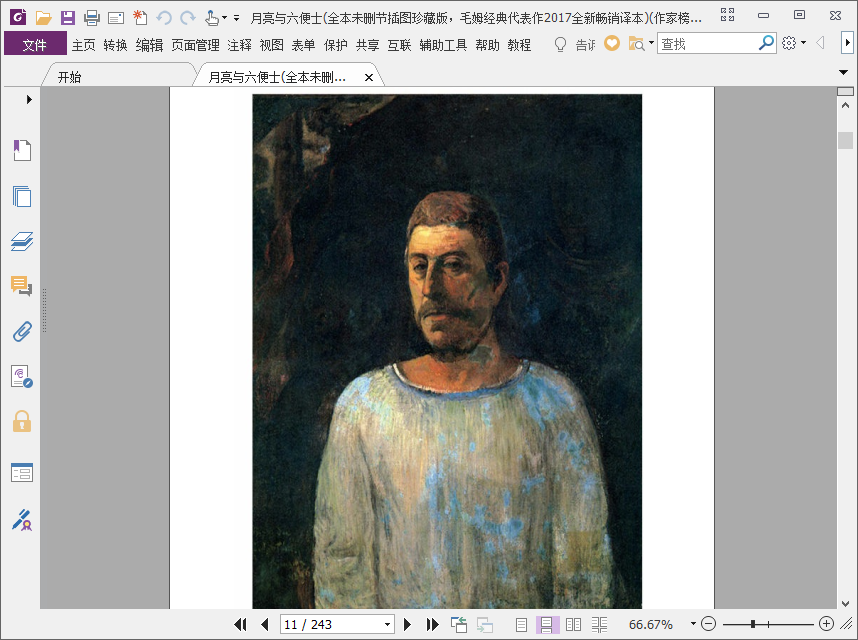
Task: Go to the first page
Action: click(240, 624)
